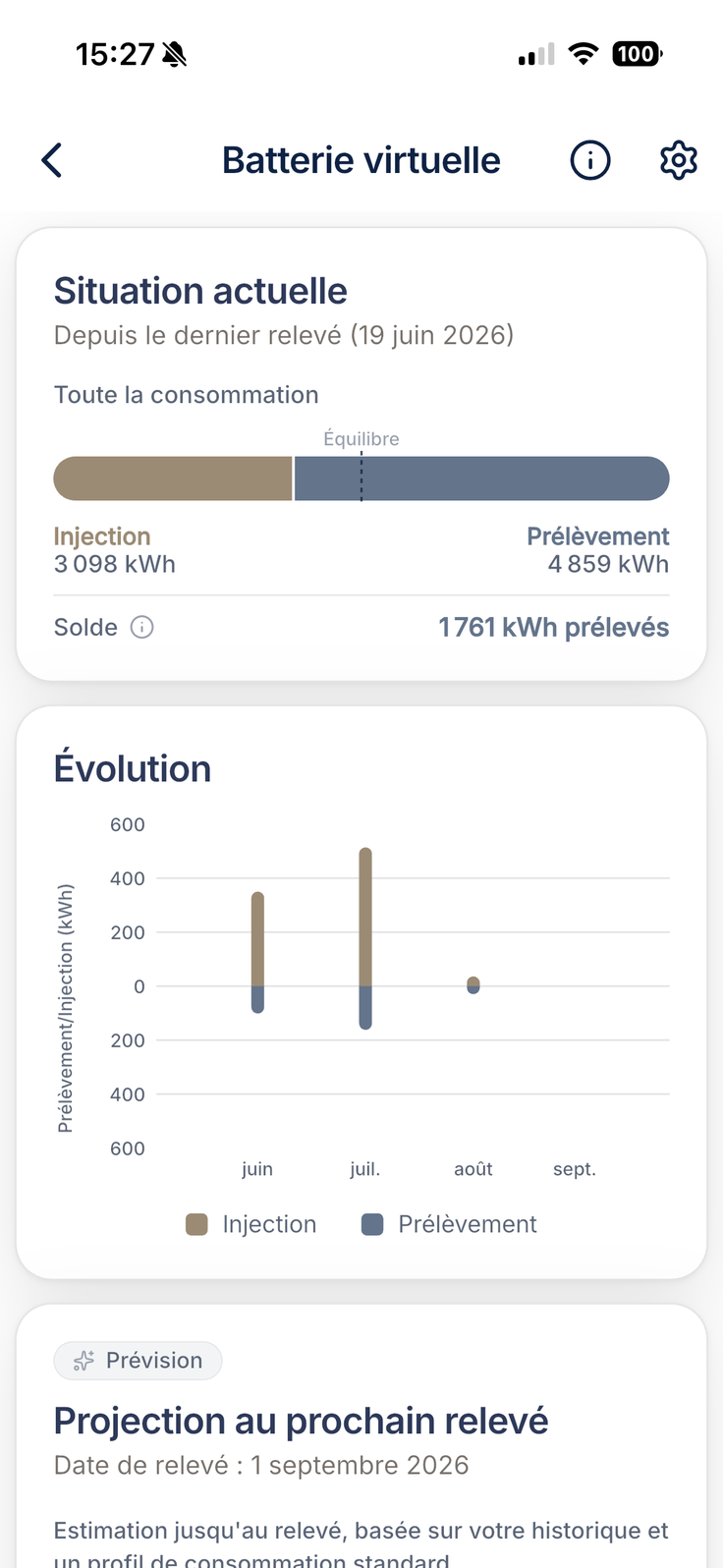Screen dimensions: 723x1568
Task: Open settings gear icon
Action: pyautogui.click(x=678, y=160)
